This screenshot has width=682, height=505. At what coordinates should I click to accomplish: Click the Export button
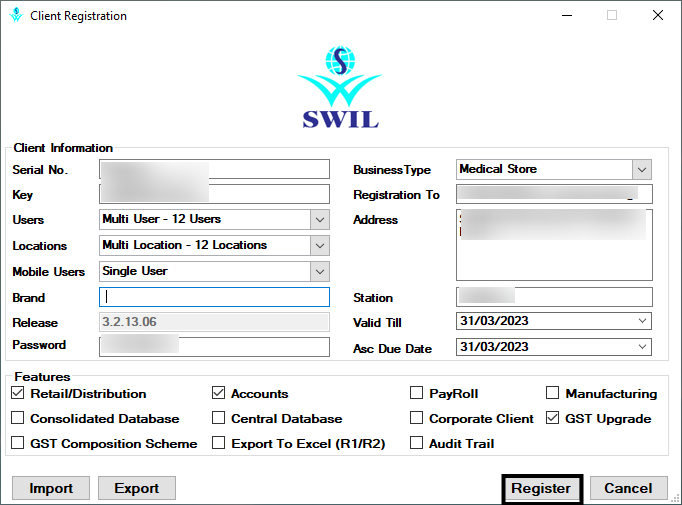pos(137,488)
